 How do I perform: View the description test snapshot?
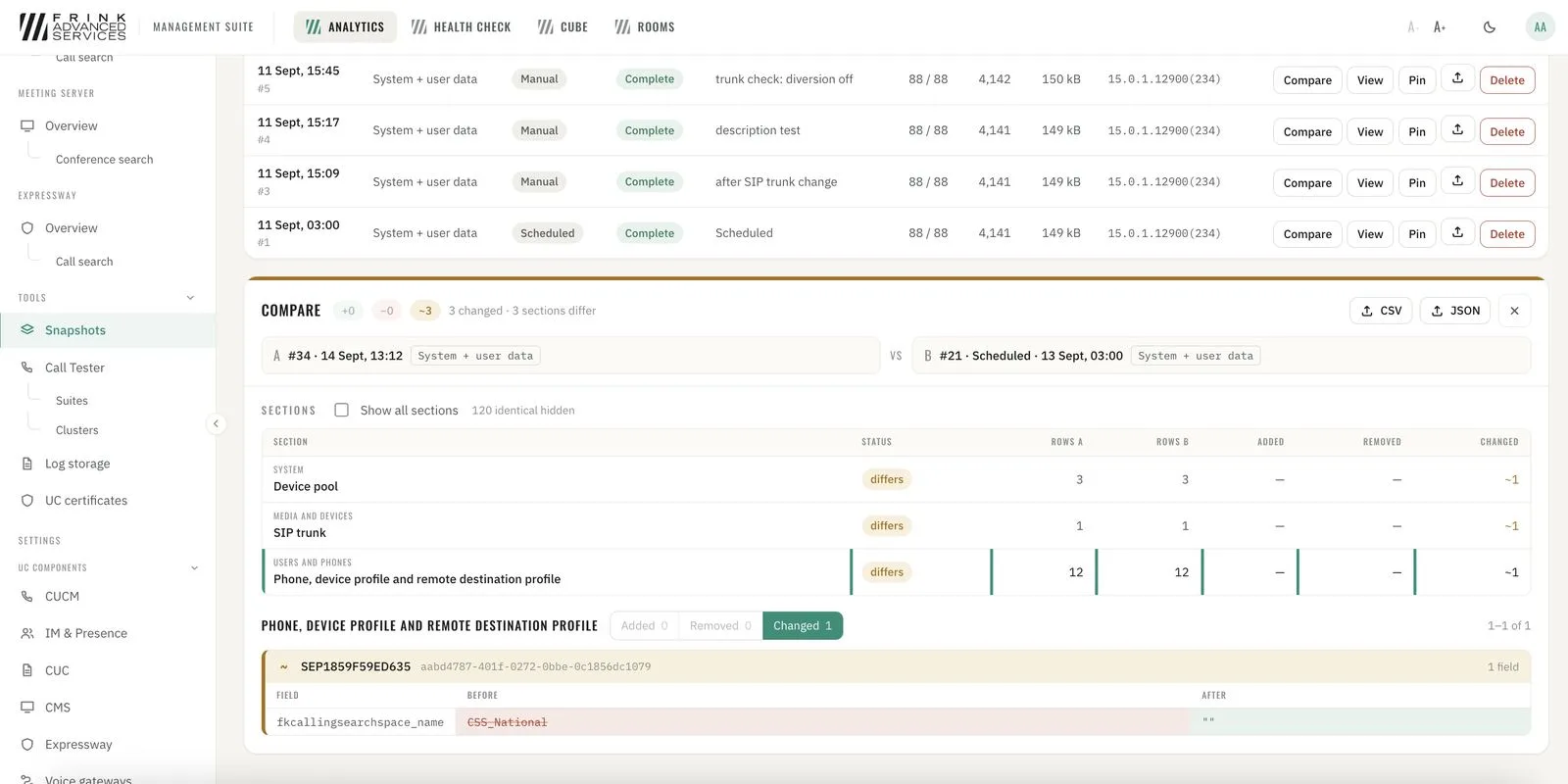[x=1370, y=131]
